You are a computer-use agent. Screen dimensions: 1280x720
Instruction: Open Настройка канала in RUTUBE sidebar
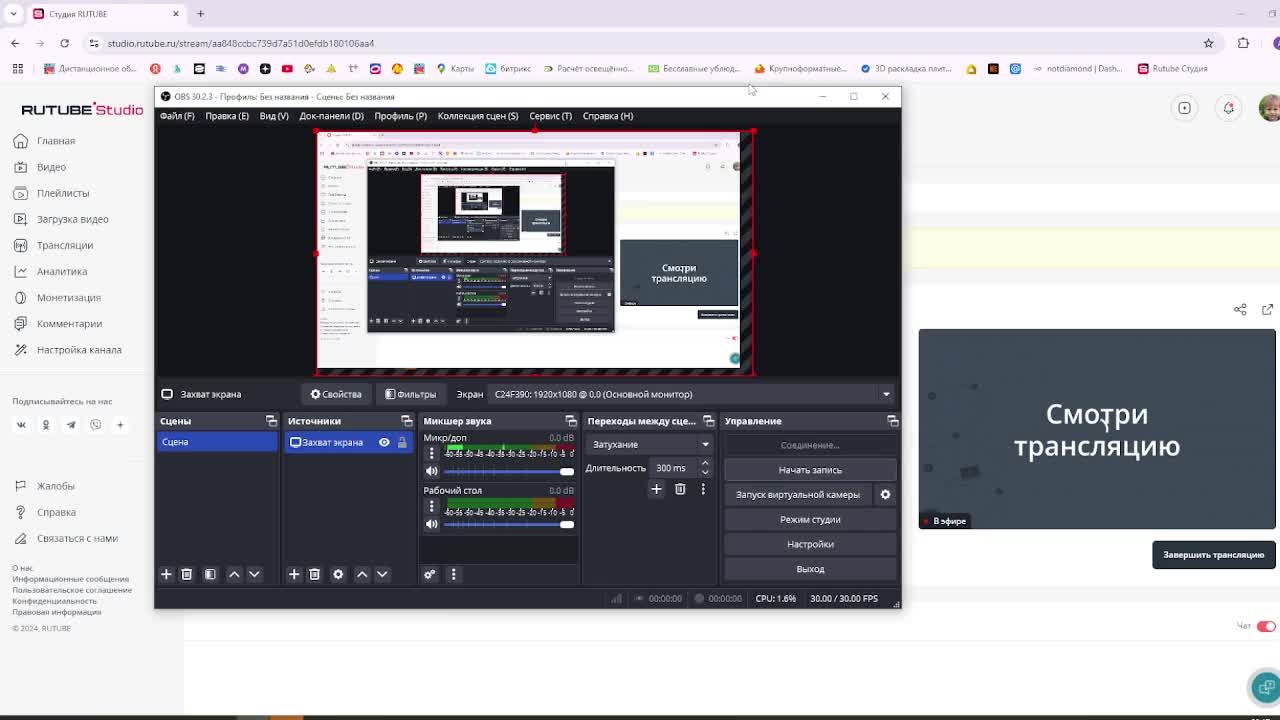pyautogui.click(x=79, y=350)
